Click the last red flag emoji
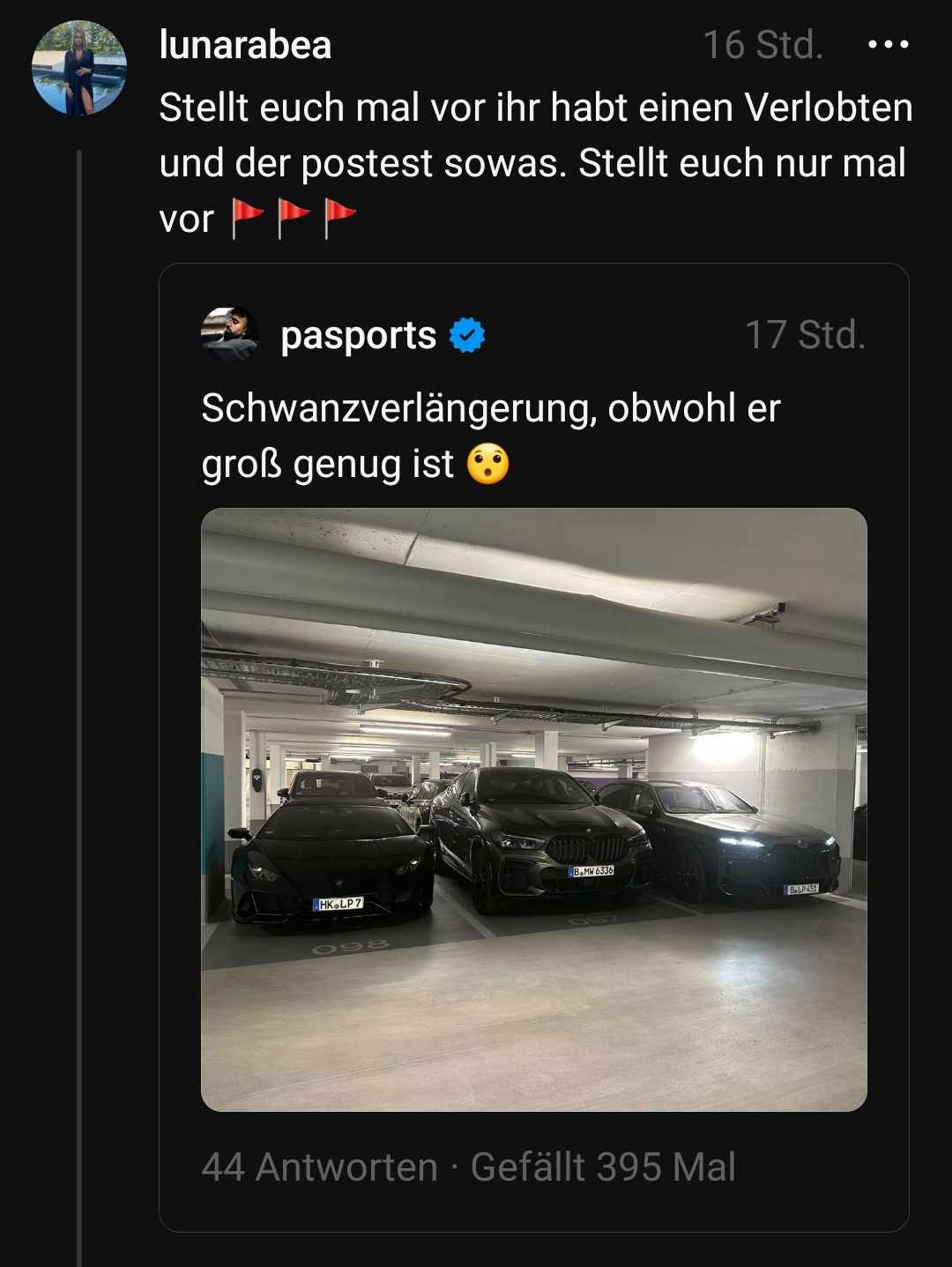The width and height of the screenshot is (952, 1267). pyautogui.click(x=340, y=219)
